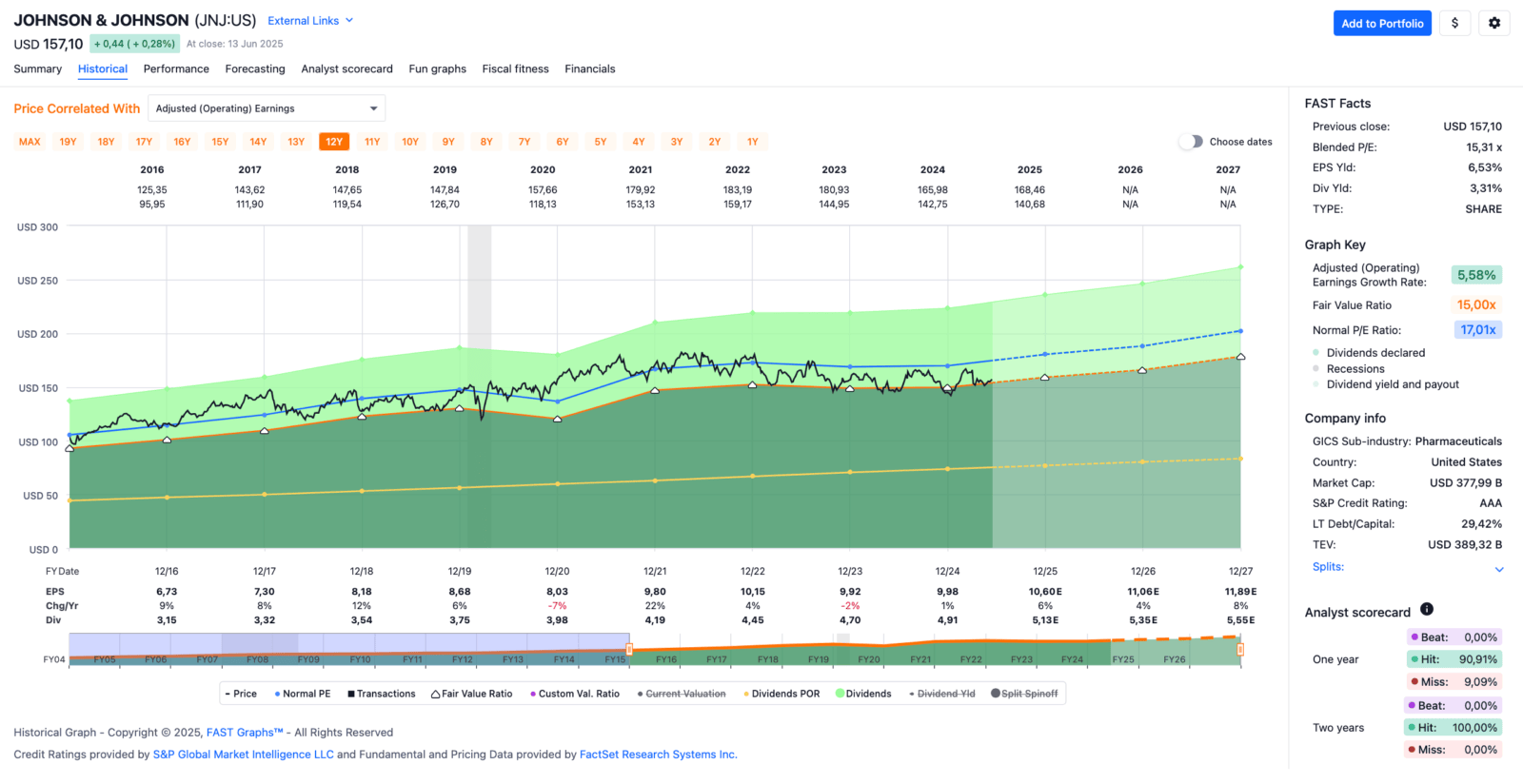Select the 10Y time range
This screenshot has height=784, width=1523.
click(410, 142)
